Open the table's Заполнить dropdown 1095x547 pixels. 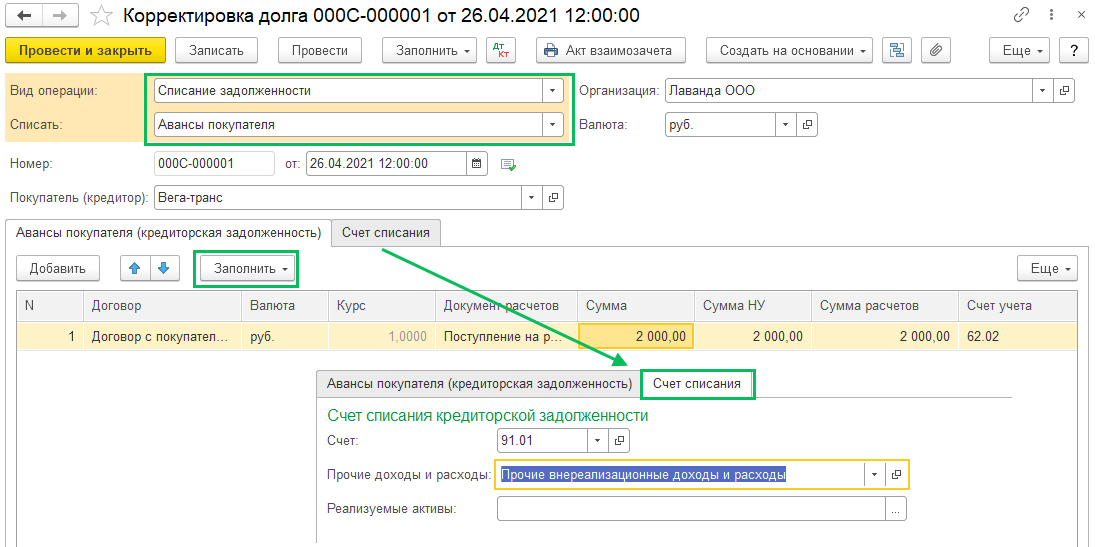pos(246,269)
